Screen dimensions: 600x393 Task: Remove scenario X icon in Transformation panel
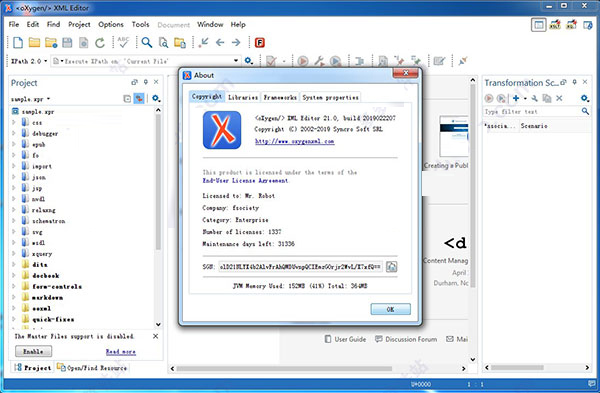pyautogui.click(x=559, y=98)
